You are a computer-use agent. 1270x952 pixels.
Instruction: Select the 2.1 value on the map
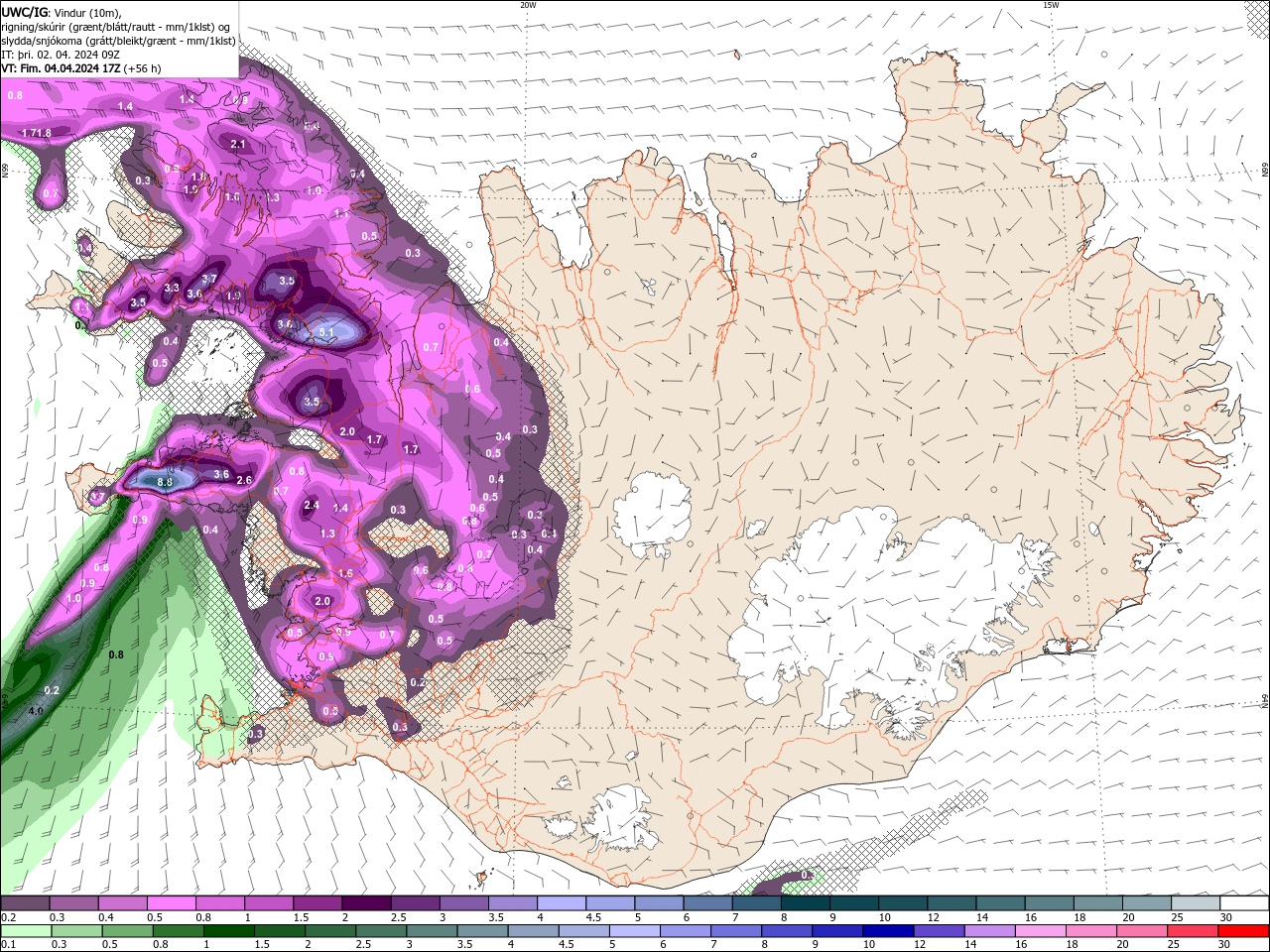(x=237, y=144)
